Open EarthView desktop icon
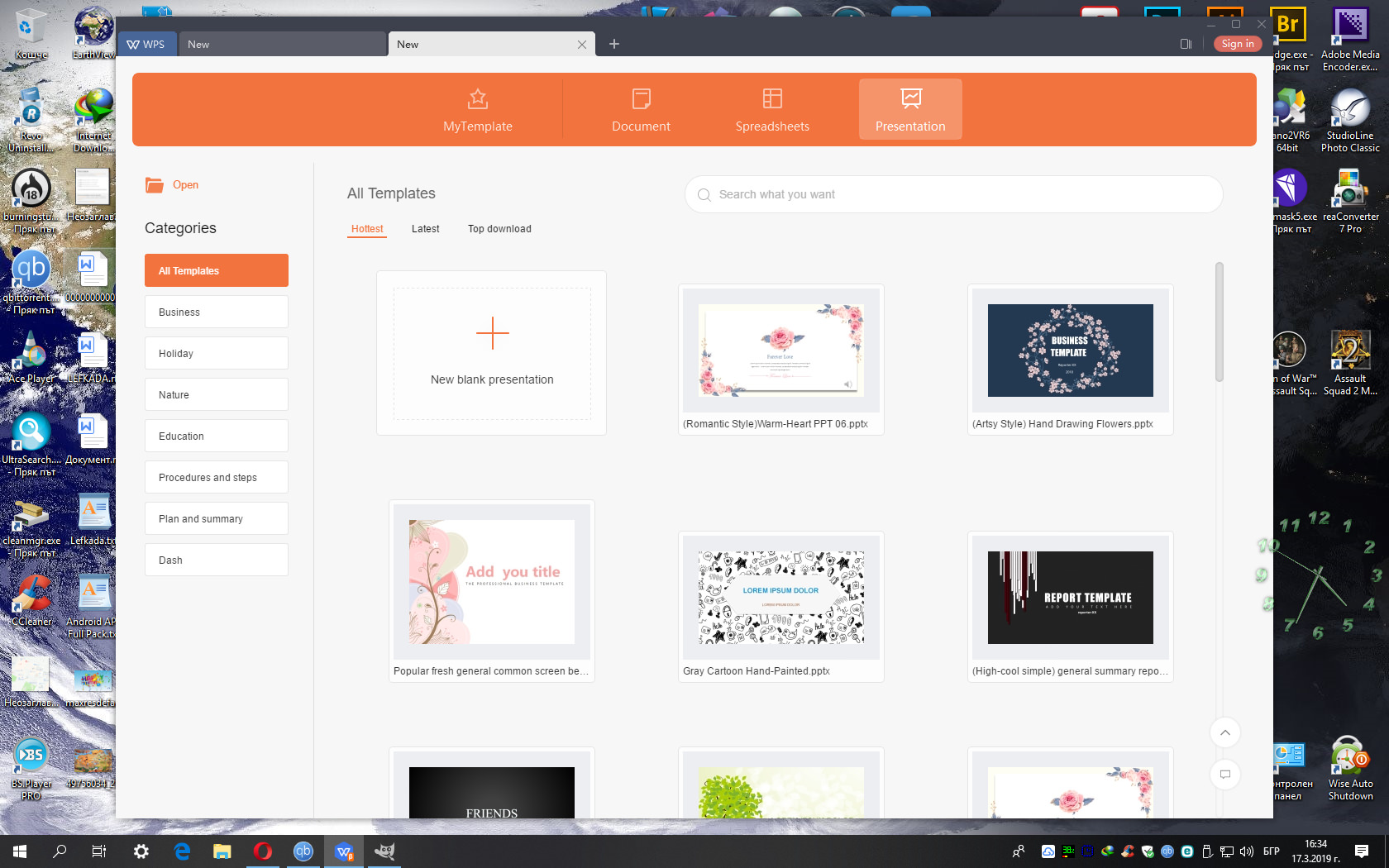Viewport: 1389px width, 868px height. pos(93,34)
